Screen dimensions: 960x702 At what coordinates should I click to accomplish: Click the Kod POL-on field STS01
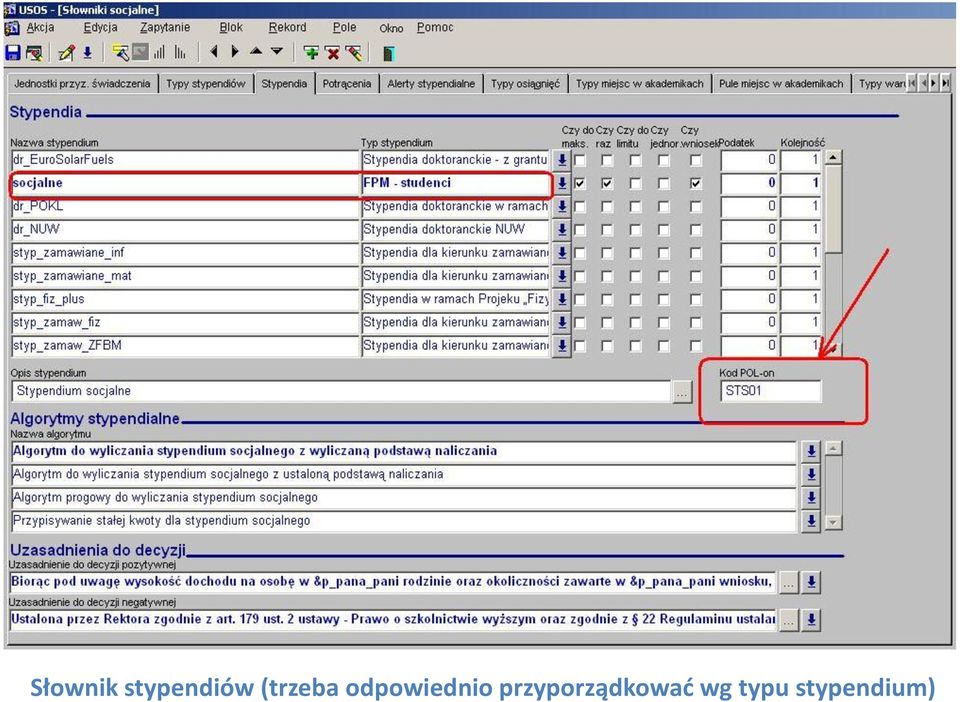(x=770, y=391)
